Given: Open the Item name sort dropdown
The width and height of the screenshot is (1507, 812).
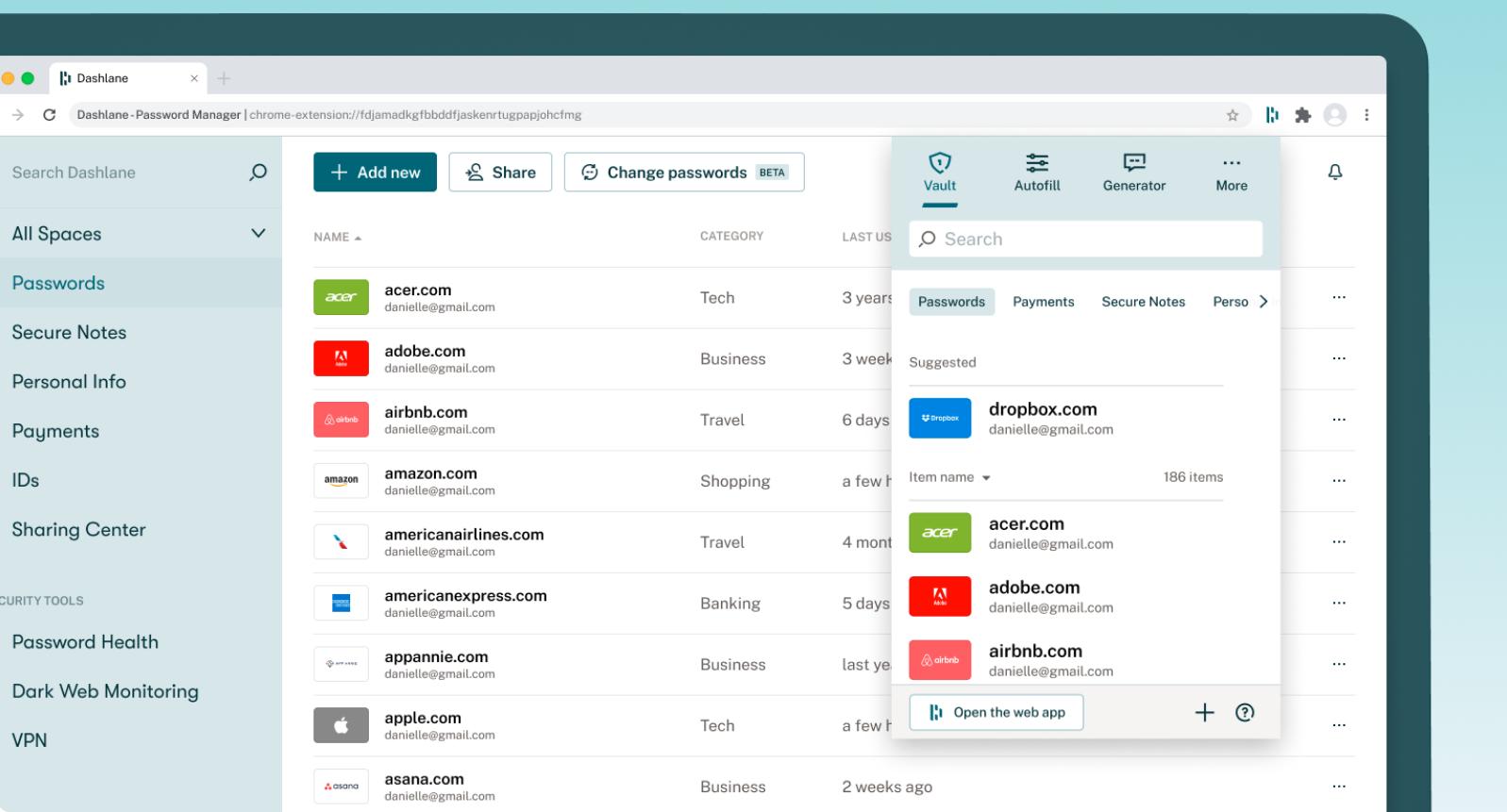Looking at the screenshot, I should point(949,477).
